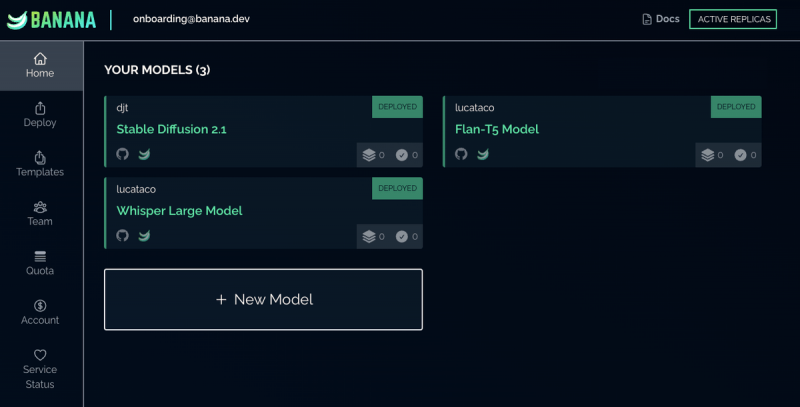800x407 pixels.
Task: Open the Docs link
Action: [x=660, y=19]
